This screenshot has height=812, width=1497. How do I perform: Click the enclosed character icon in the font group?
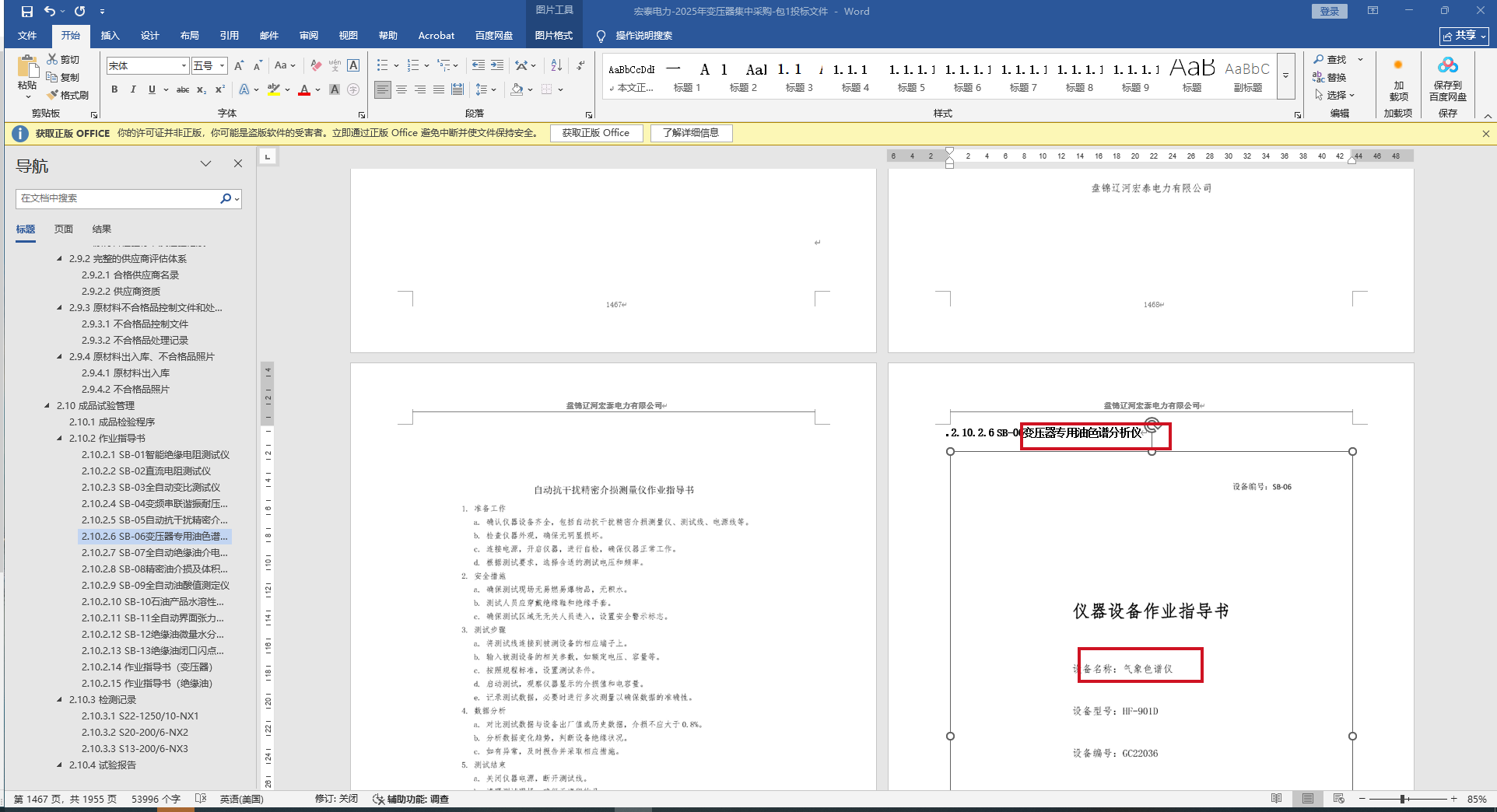[x=353, y=89]
